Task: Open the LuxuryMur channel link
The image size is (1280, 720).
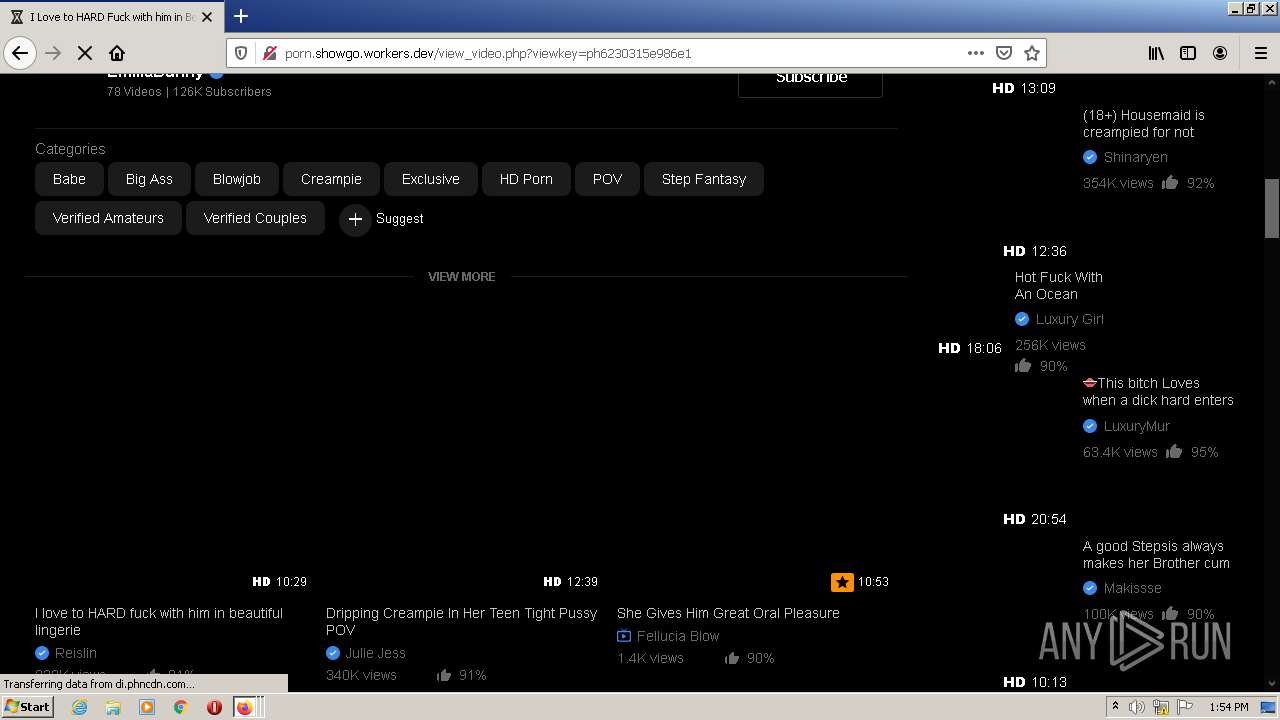Action: (1137, 426)
